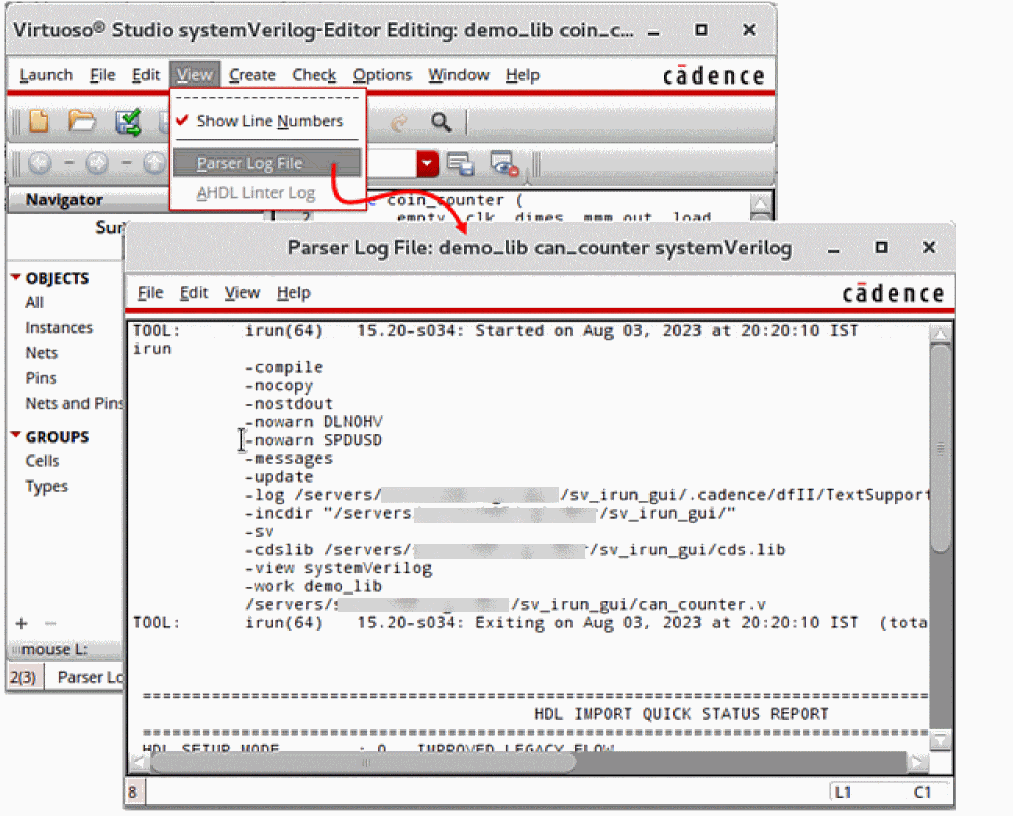
Task: Close the Parser Log File window
Action: point(929,247)
